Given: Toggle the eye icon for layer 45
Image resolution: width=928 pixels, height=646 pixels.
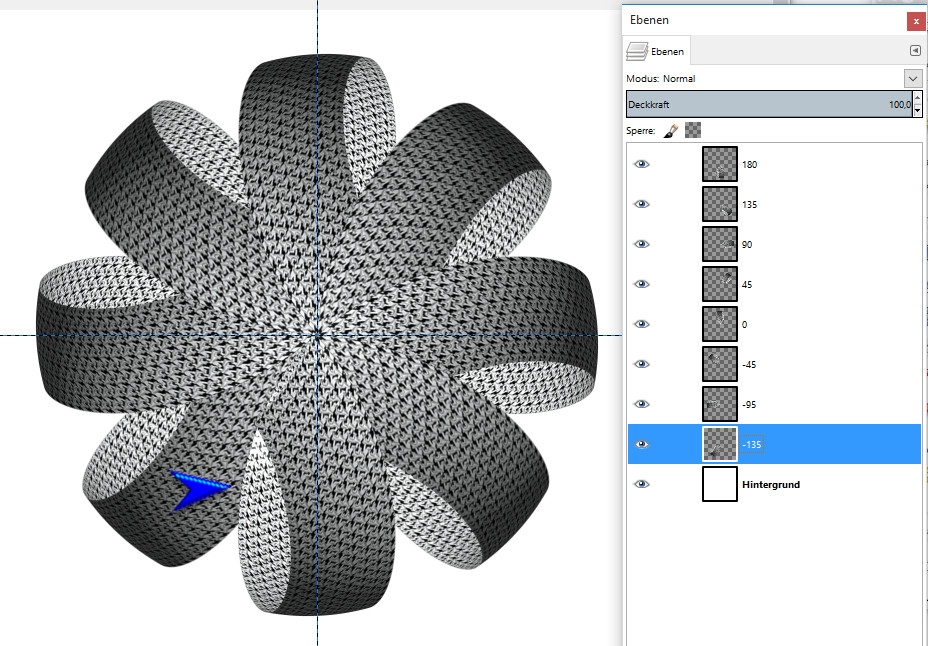Looking at the screenshot, I should (642, 284).
